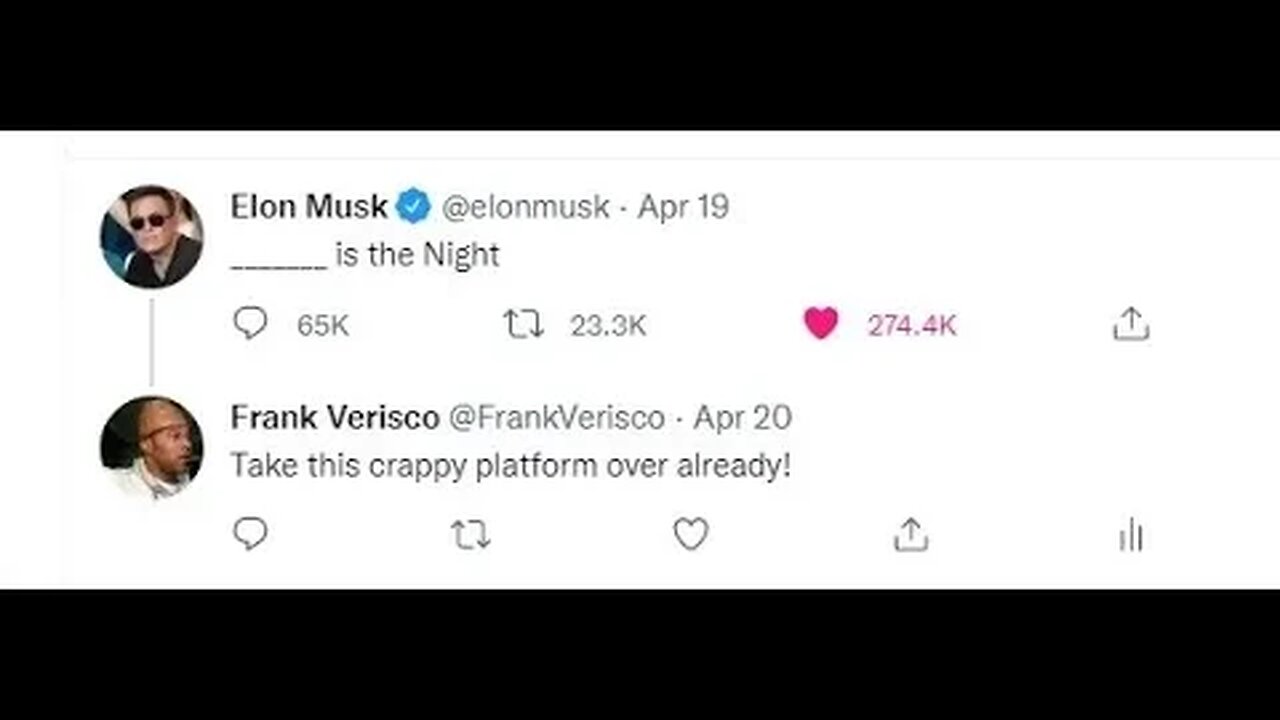Open Elon Musk's profile picture
1280x720 pixels.
coord(151,236)
